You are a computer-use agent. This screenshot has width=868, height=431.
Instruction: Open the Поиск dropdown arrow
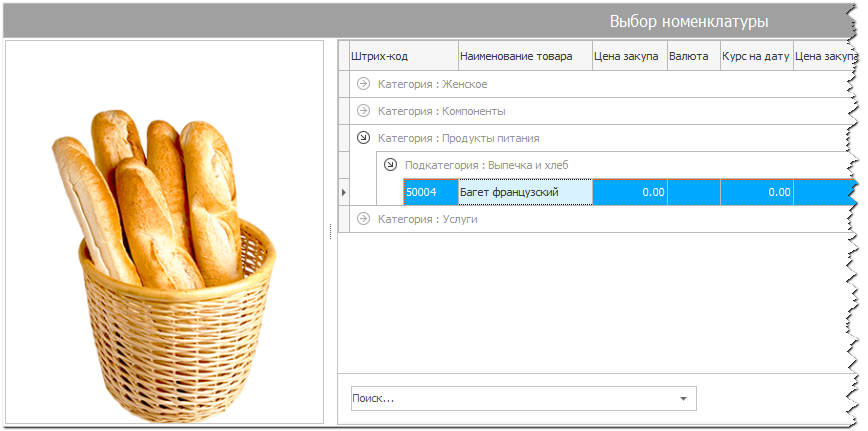683,398
